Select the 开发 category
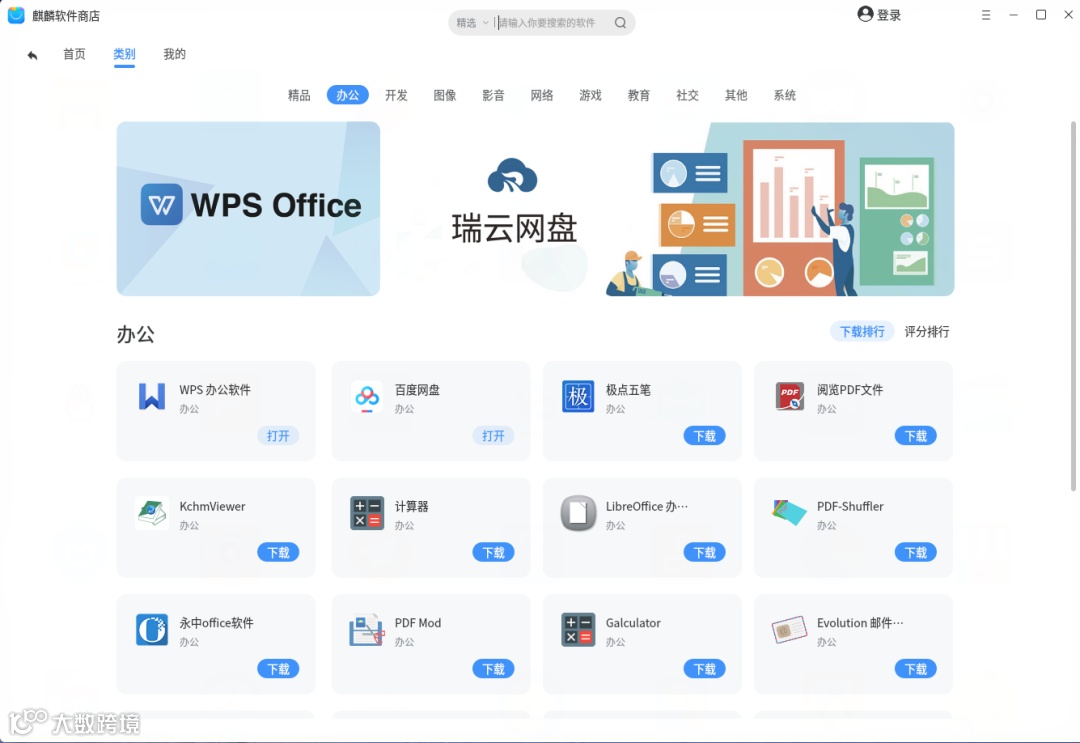The height and width of the screenshot is (743, 1080). 396,95
